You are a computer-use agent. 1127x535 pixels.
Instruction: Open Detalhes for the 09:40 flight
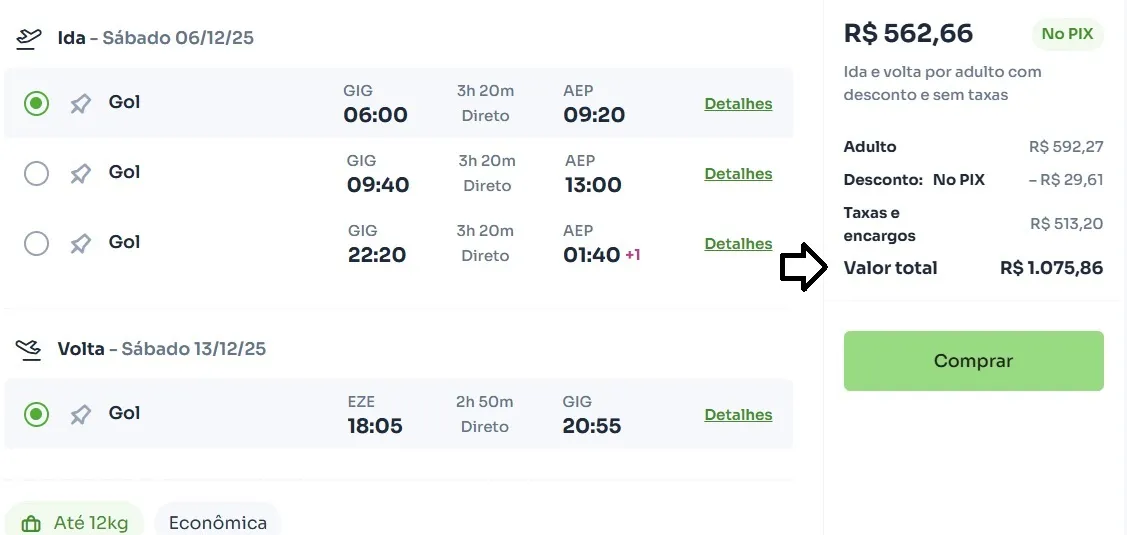tap(738, 174)
